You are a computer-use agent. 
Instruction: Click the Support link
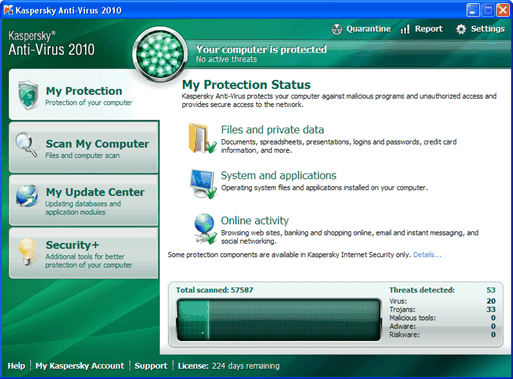151,366
